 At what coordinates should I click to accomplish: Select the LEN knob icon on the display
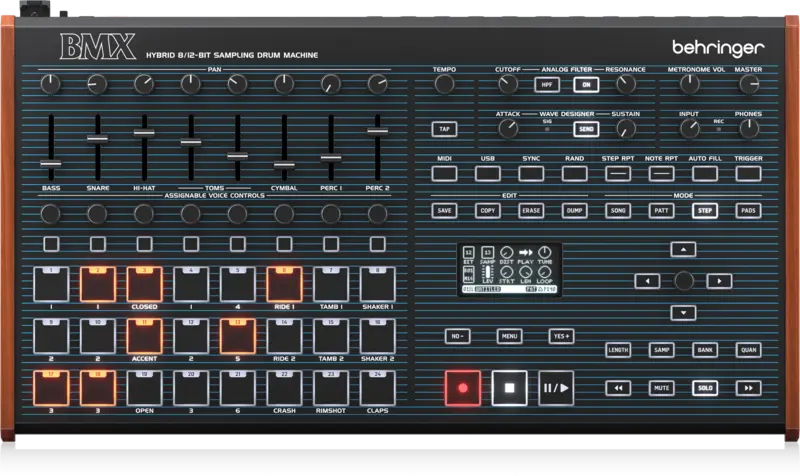(x=526, y=272)
